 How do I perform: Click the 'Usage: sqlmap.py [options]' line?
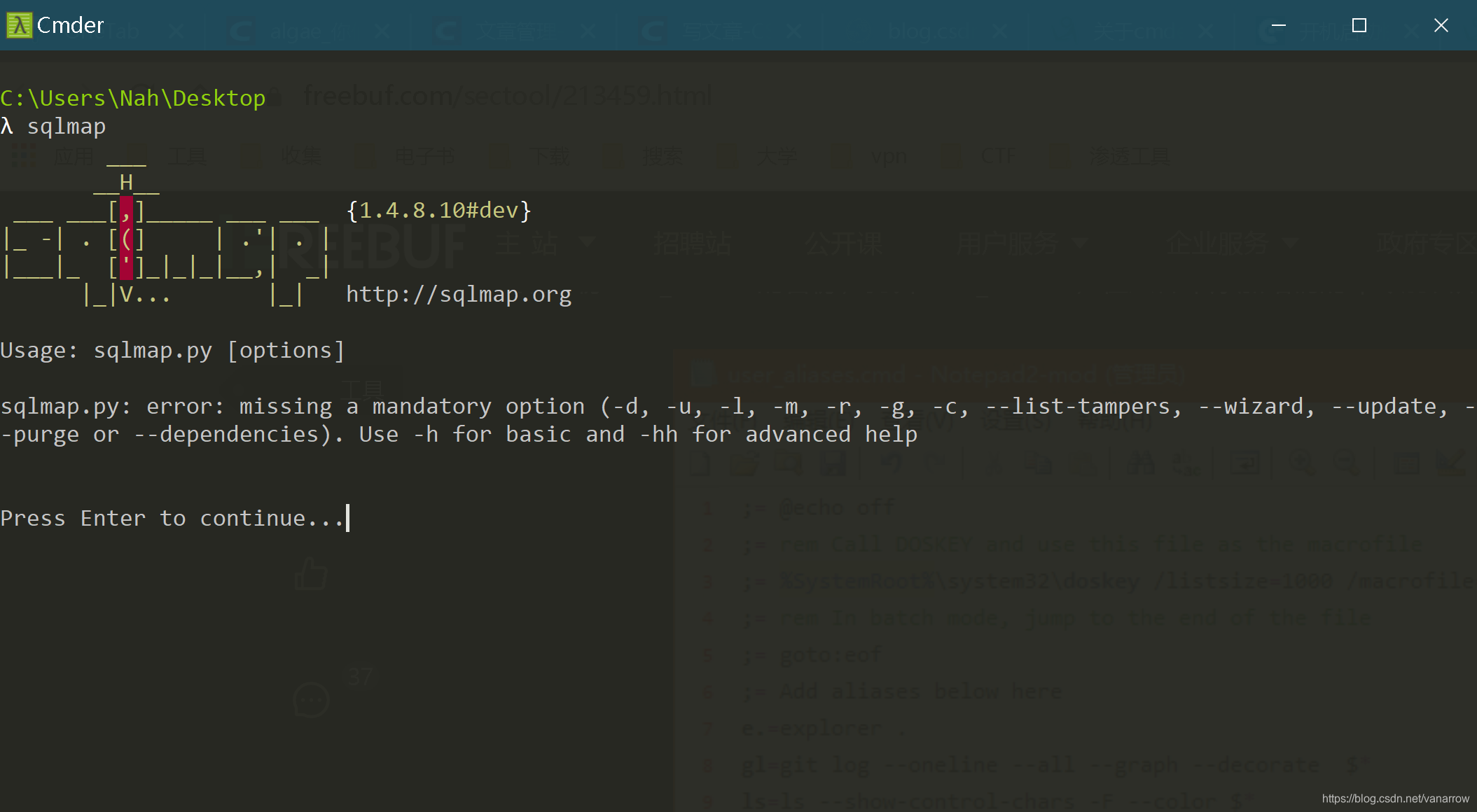pyautogui.click(x=172, y=350)
